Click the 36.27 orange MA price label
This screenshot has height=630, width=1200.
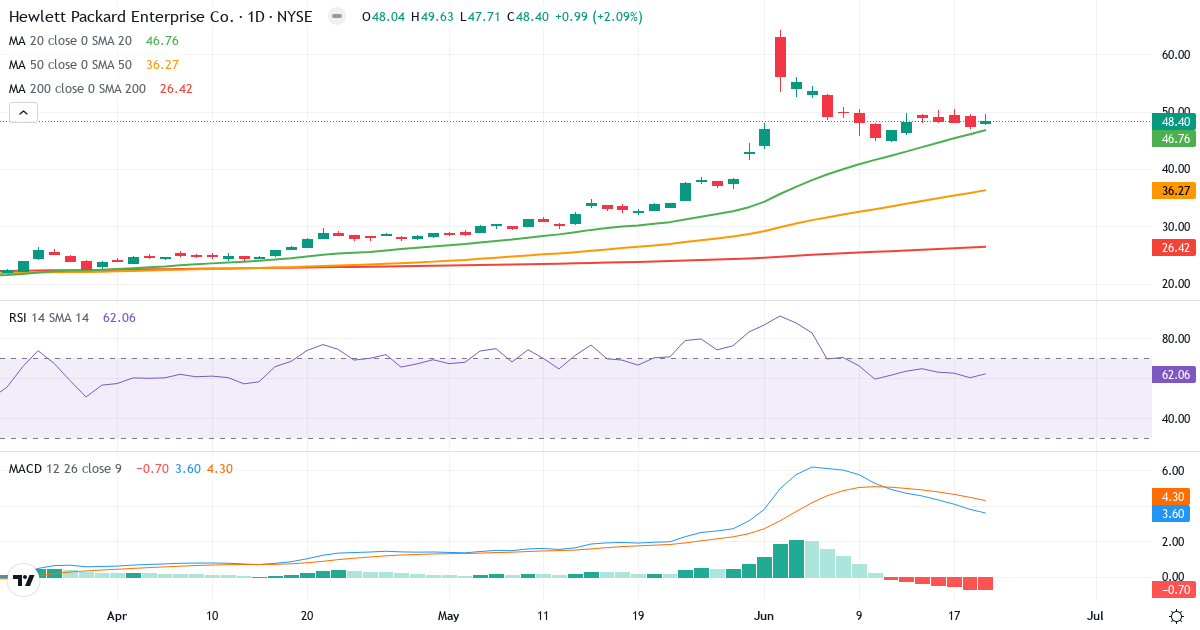tap(1173, 190)
